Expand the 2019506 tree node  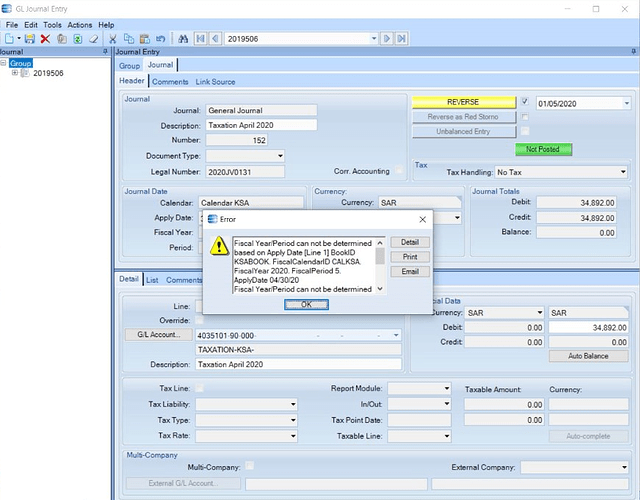tap(15, 73)
